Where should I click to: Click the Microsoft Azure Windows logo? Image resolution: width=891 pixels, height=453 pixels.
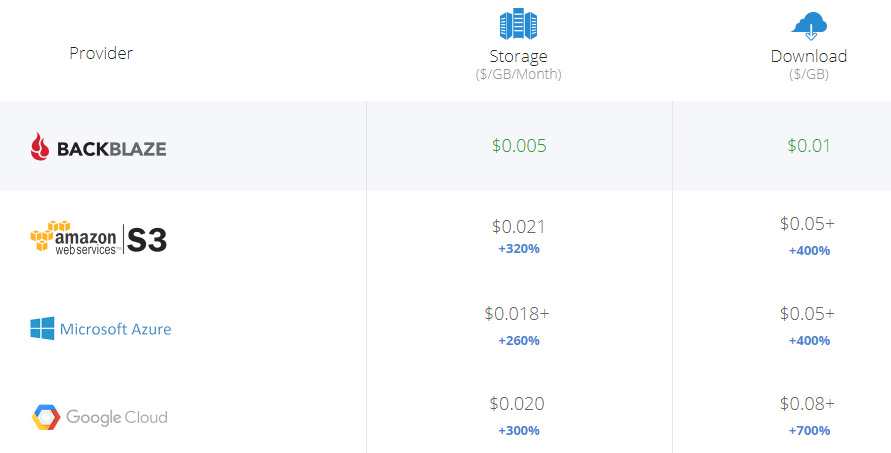(x=42, y=328)
